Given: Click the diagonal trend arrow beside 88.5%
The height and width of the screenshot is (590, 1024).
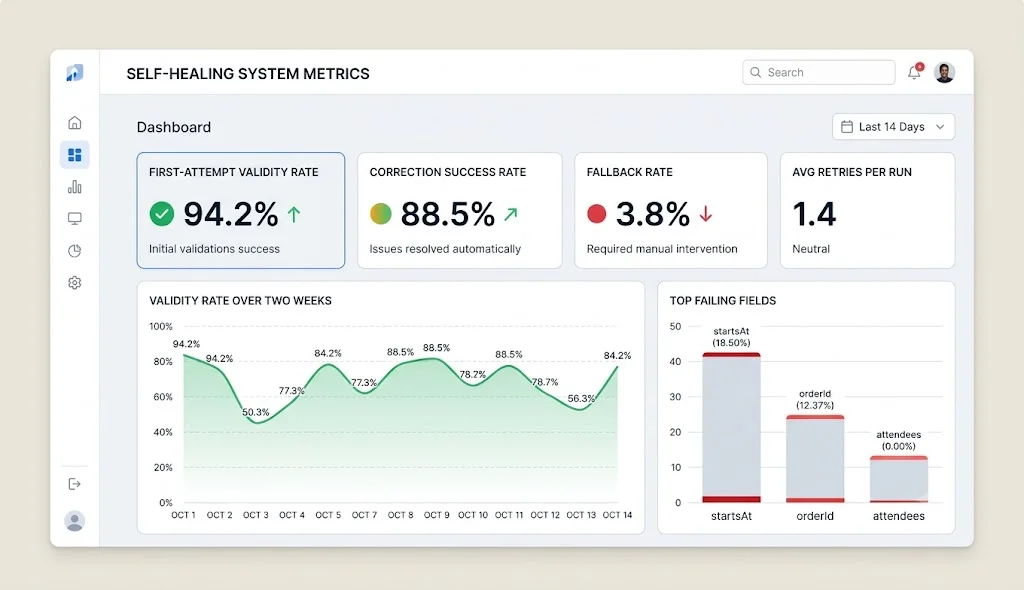Looking at the screenshot, I should [x=511, y=214].
